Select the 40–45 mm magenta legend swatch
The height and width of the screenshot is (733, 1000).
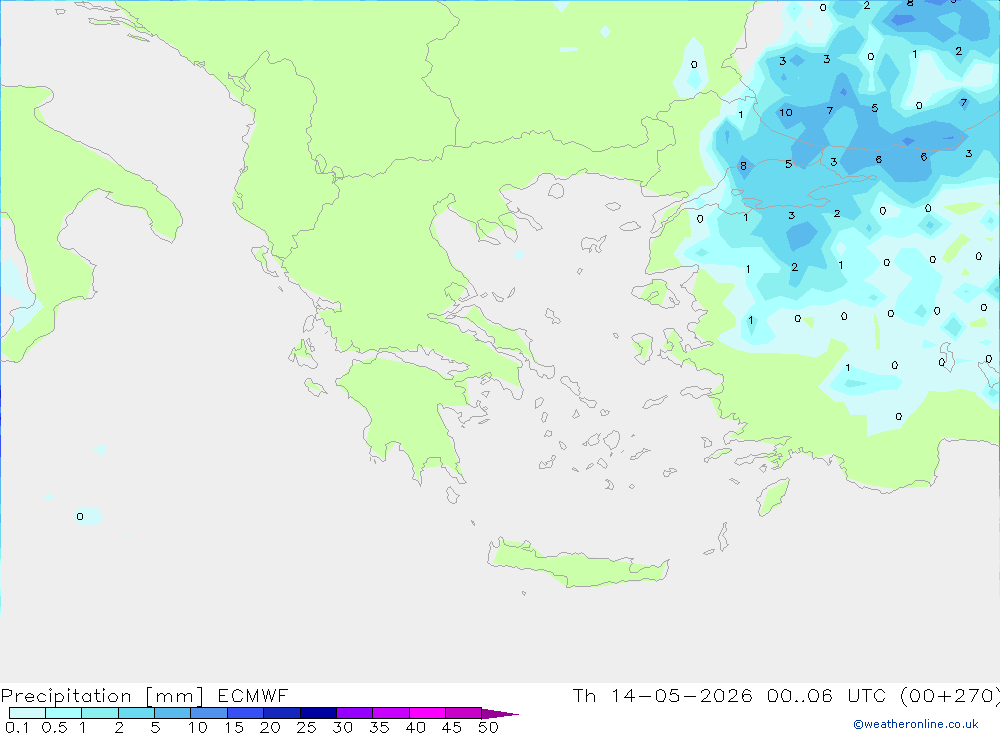(427, 713)
